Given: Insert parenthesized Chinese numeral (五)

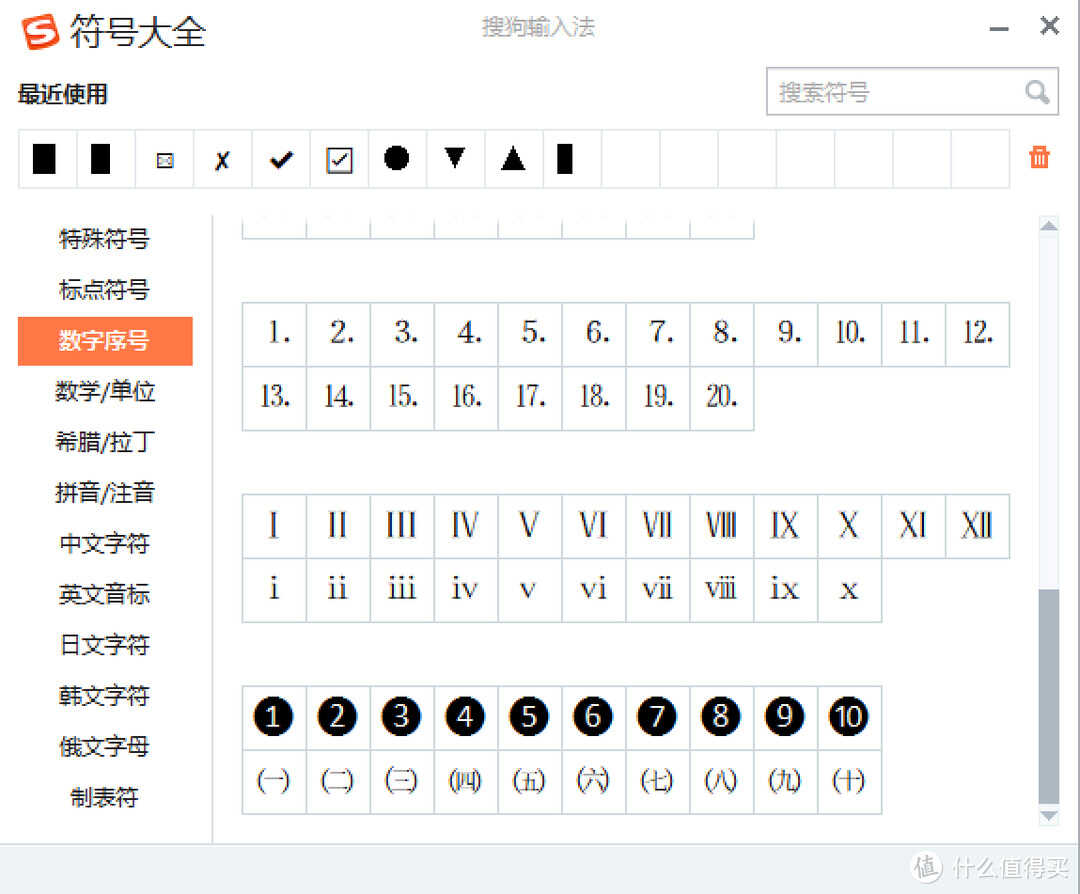Looking at the screenshot, I should 529,781.
